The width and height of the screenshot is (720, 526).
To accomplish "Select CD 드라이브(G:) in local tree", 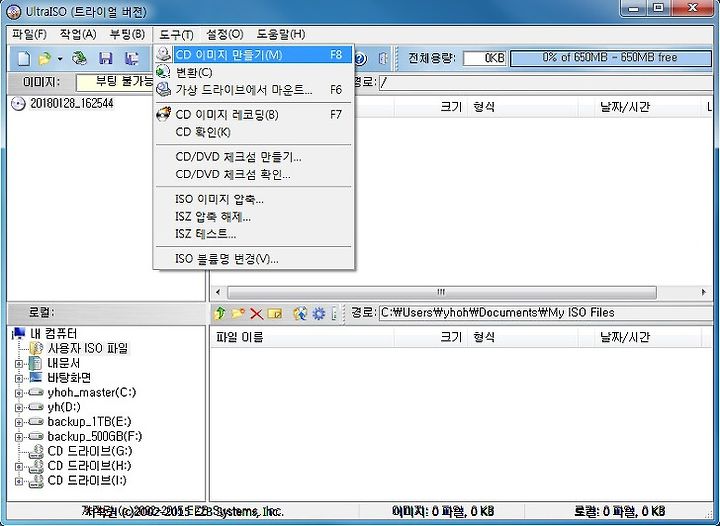I will tap(90, 451).
